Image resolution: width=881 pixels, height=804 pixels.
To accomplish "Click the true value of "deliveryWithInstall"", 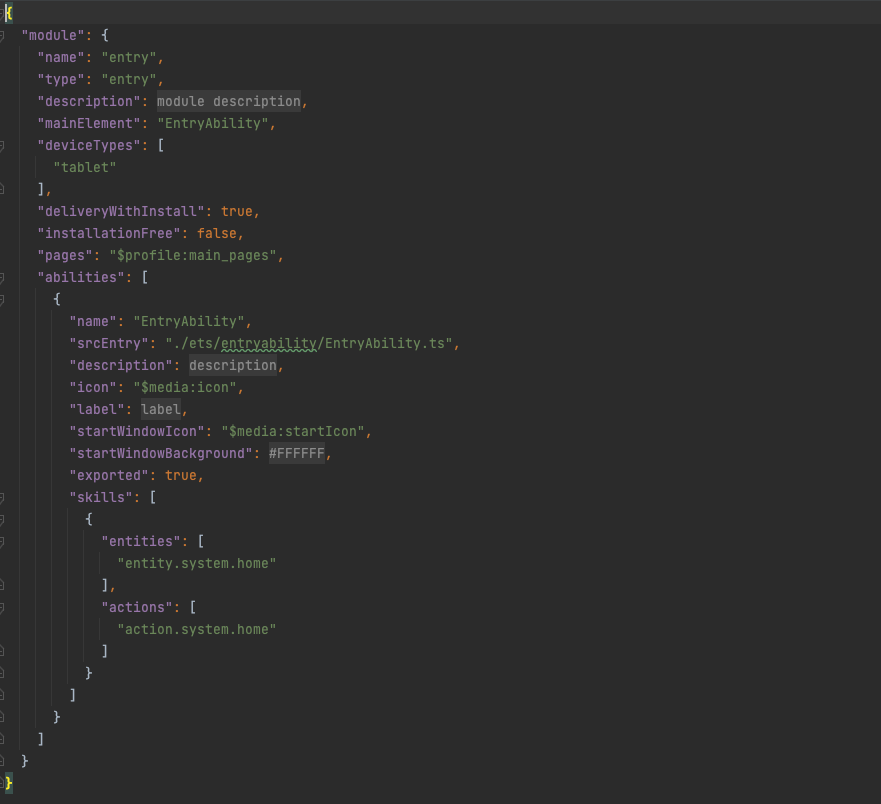I will click(237, 212).
